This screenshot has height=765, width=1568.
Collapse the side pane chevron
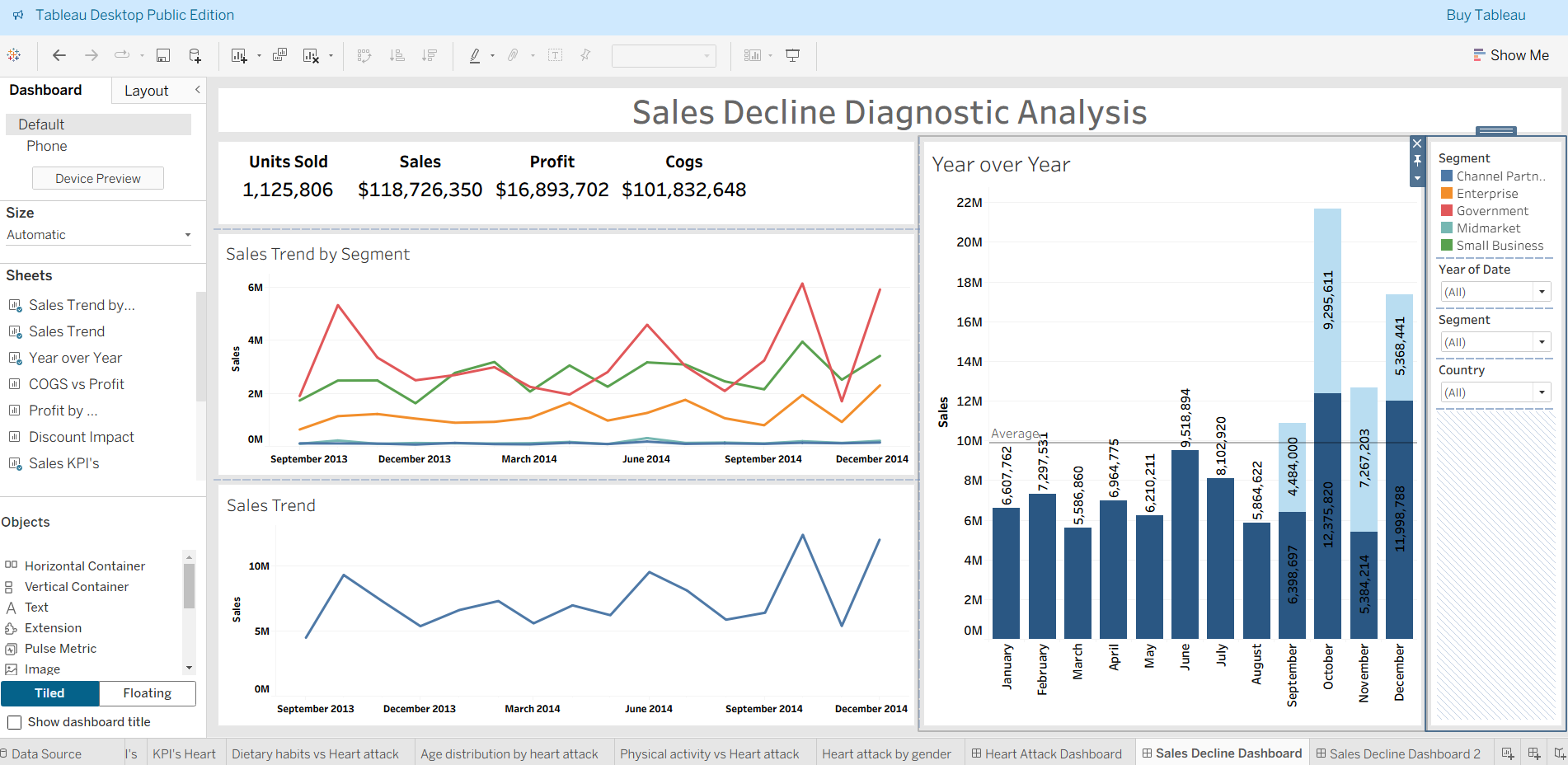[x=198, y=90]
